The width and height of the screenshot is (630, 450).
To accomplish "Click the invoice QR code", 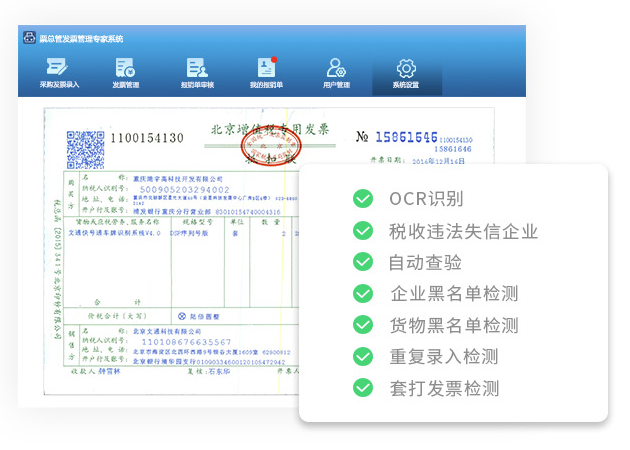I will (84, 148).
